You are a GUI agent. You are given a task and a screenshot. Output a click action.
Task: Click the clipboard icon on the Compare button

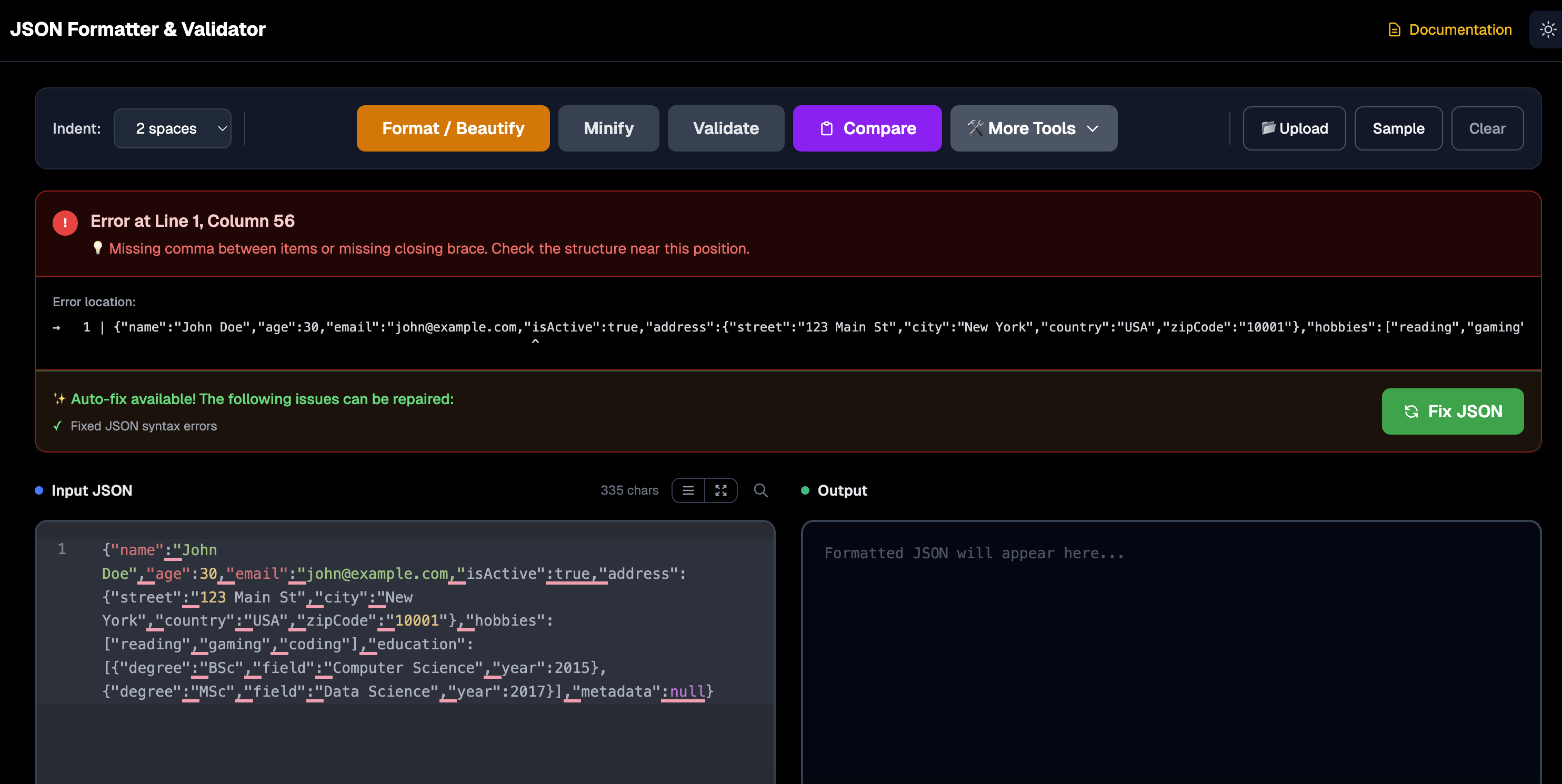[x=827, y=128]
